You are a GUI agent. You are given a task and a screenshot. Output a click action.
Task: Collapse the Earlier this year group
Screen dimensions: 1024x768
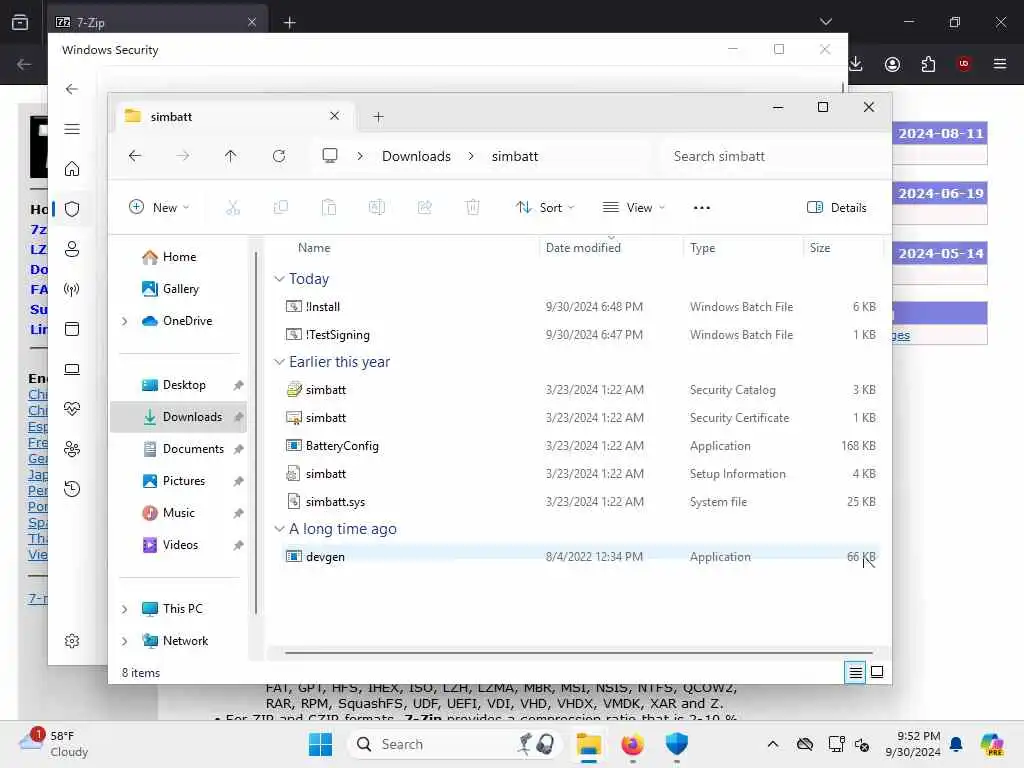coord(279,362)
